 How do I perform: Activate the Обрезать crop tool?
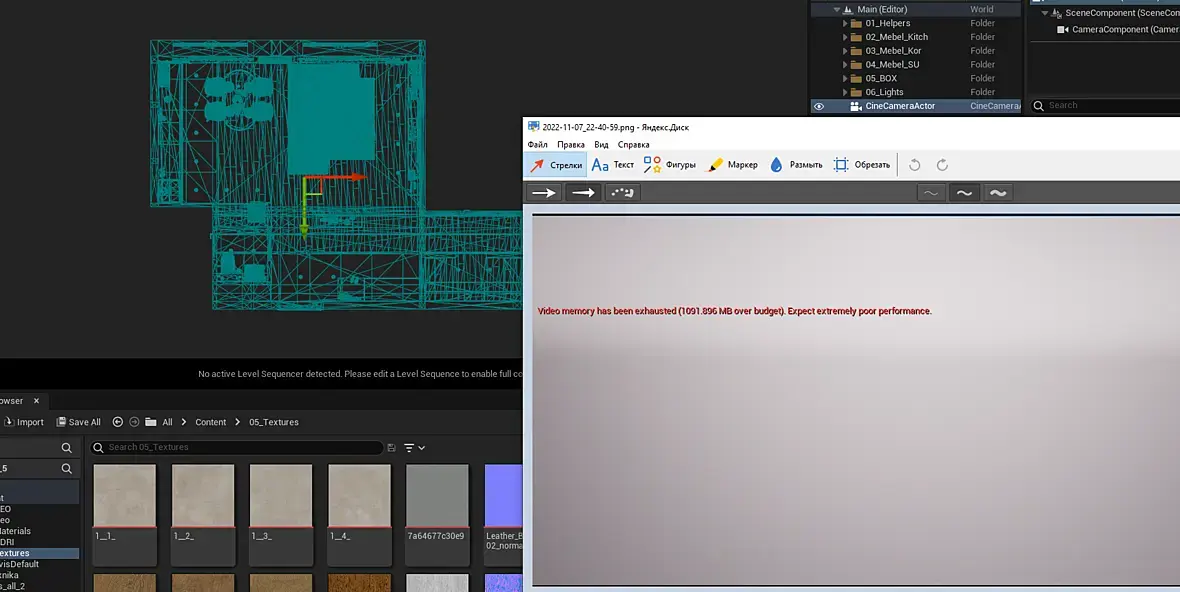(862, 165)
